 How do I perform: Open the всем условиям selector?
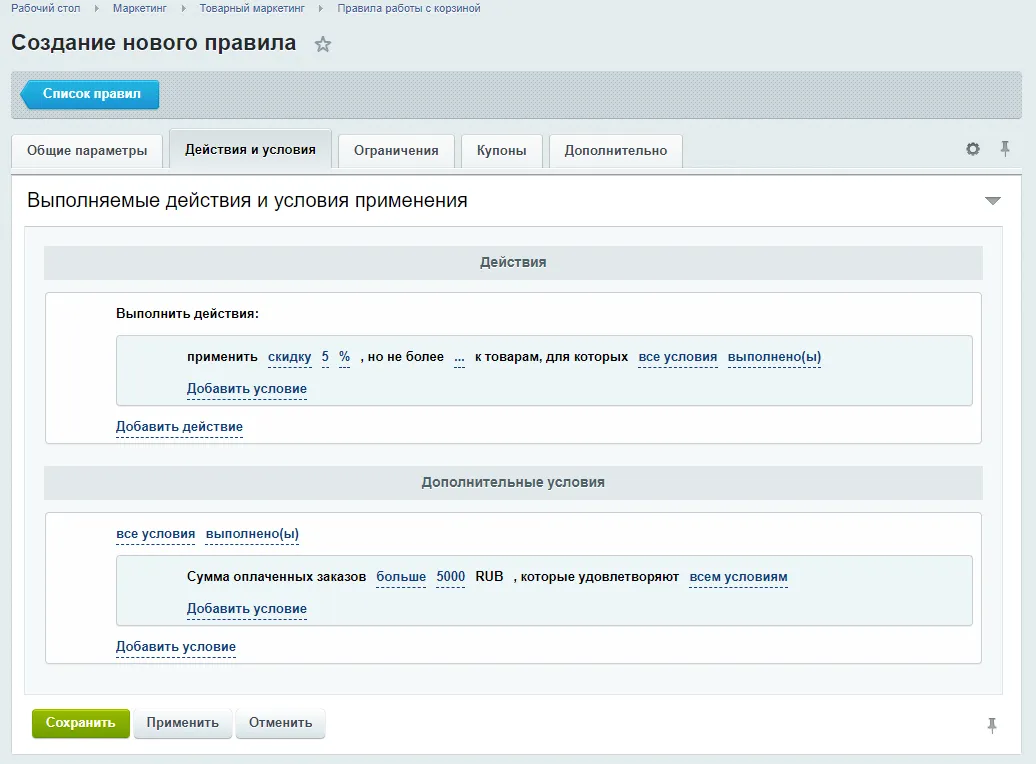(738, 577)
